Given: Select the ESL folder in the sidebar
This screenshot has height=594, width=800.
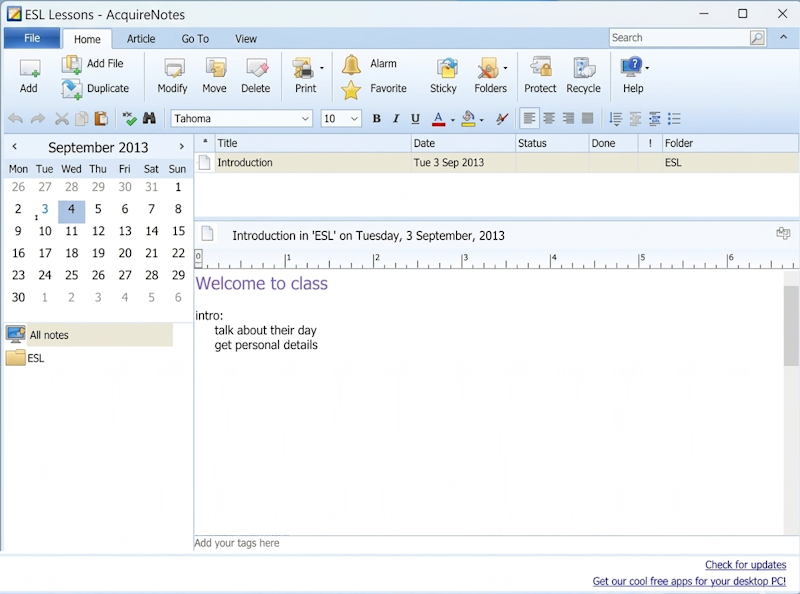Looking at the screenshot, I should pos(35,358).
